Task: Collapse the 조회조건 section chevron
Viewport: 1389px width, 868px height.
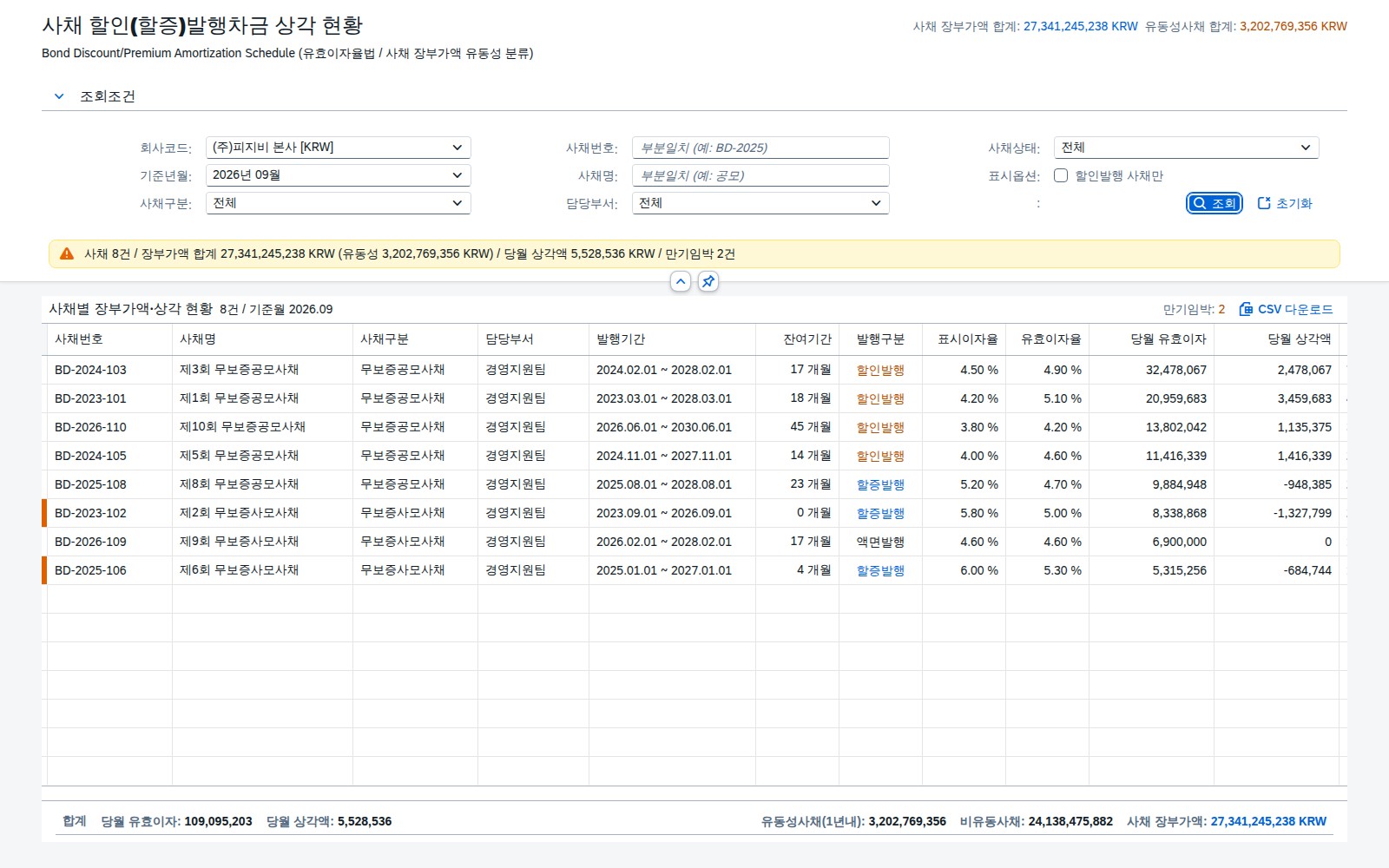Action: coord(59,96)
